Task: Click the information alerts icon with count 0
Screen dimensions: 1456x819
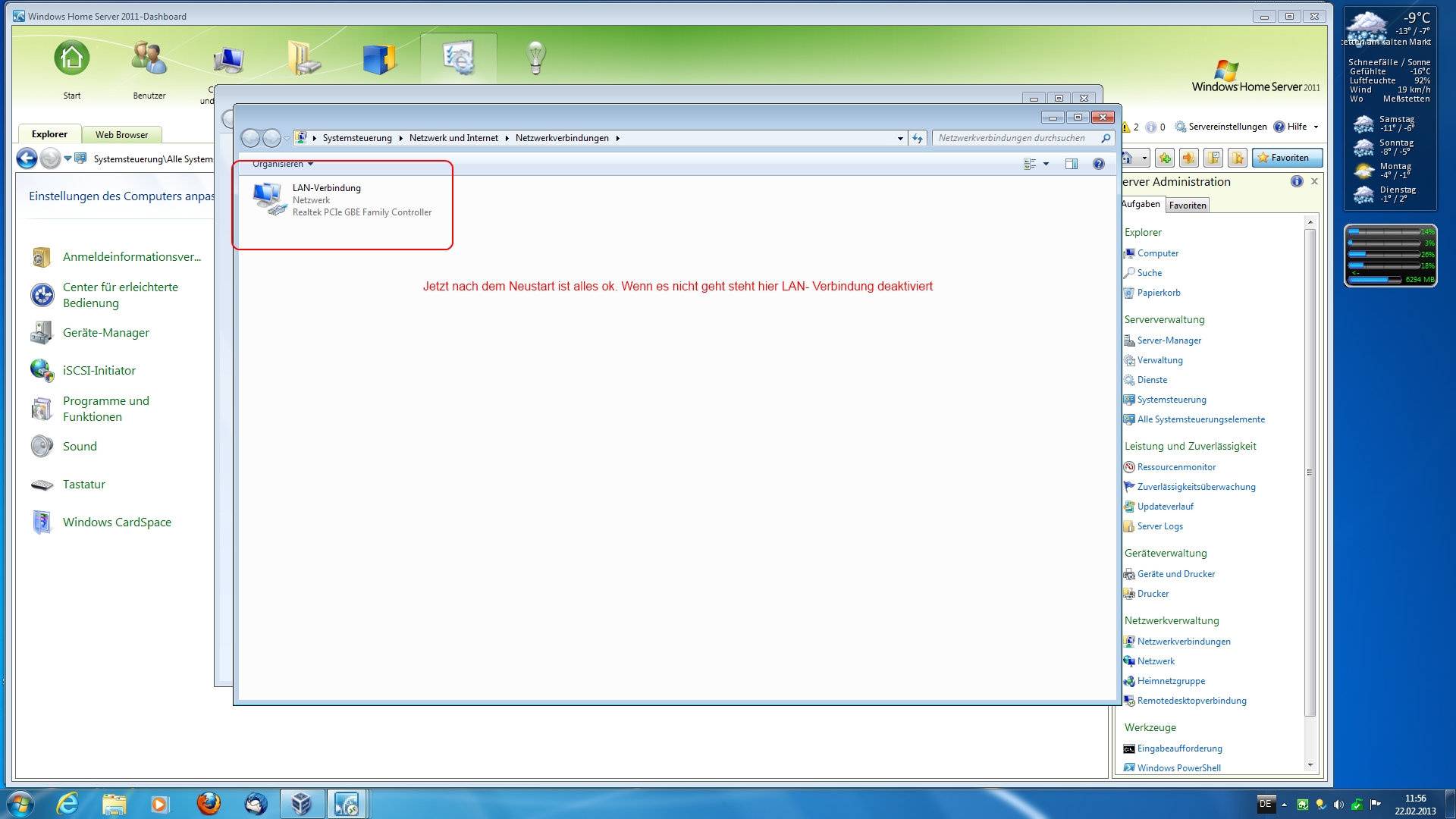Action: tap(1155, 127)
